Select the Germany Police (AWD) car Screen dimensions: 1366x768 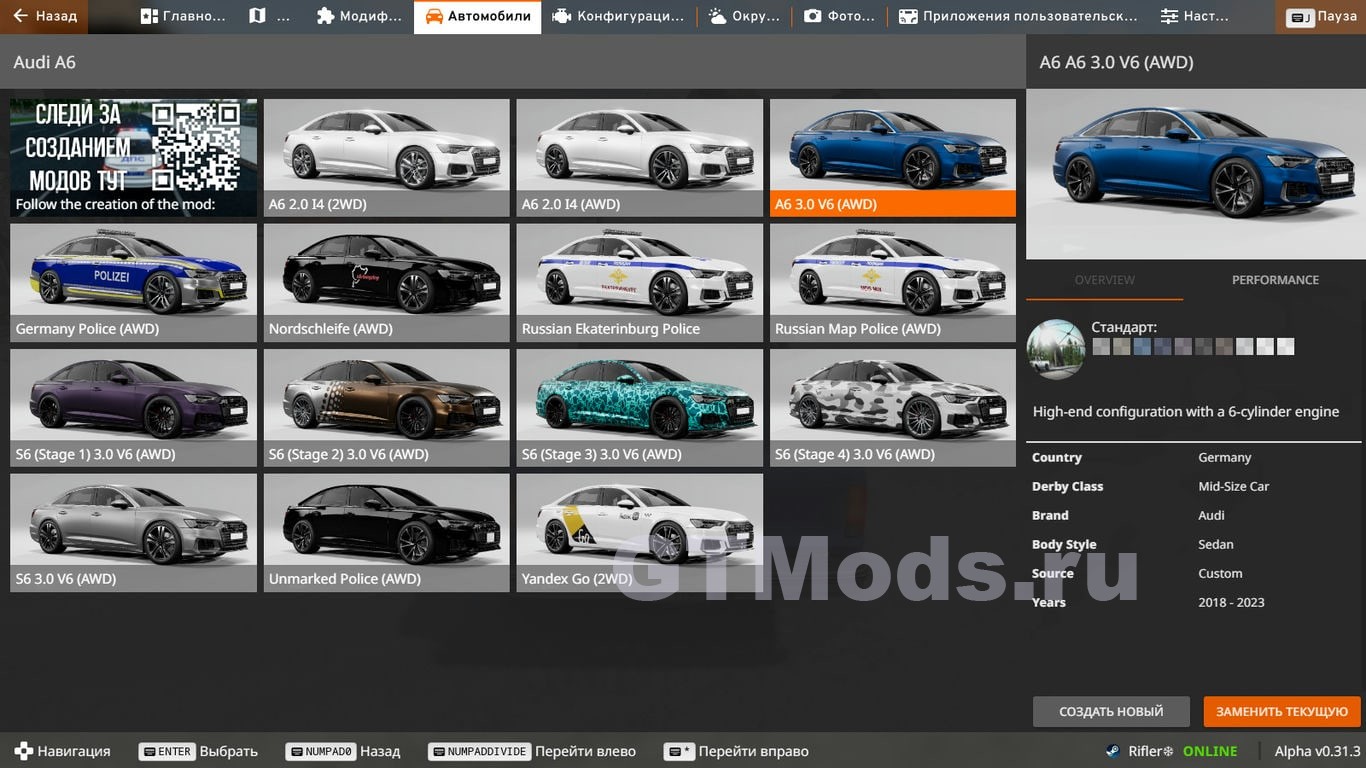(133, 283)
